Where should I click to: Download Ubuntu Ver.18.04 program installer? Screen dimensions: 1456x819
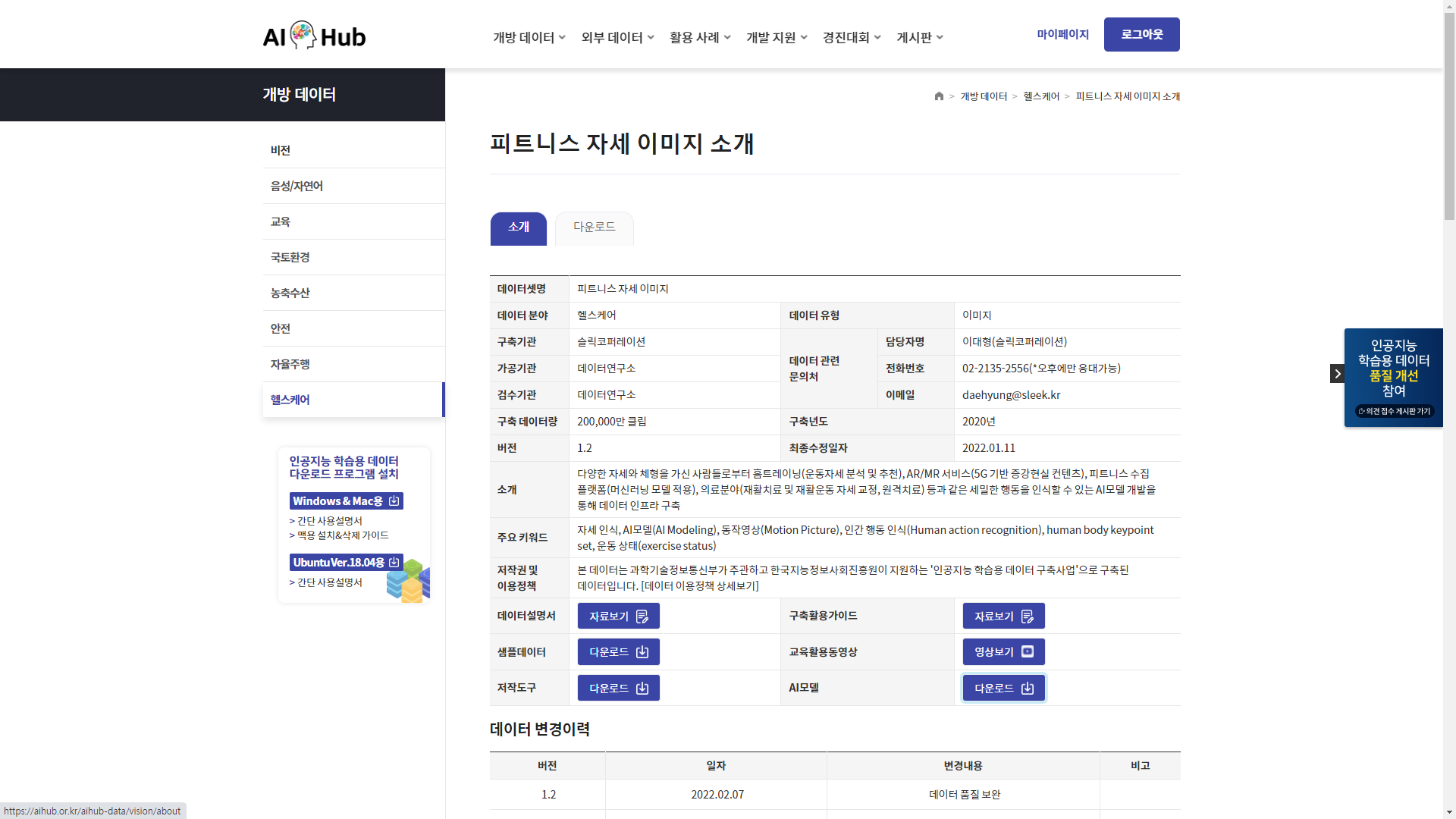click(x=346, y=563)
